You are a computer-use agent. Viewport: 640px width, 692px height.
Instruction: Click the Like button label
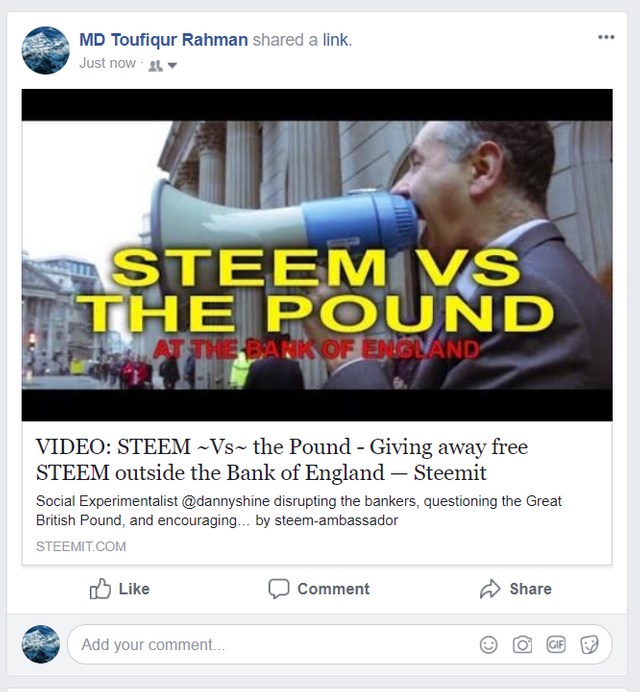pyautogui.click(x=134, y=589)
